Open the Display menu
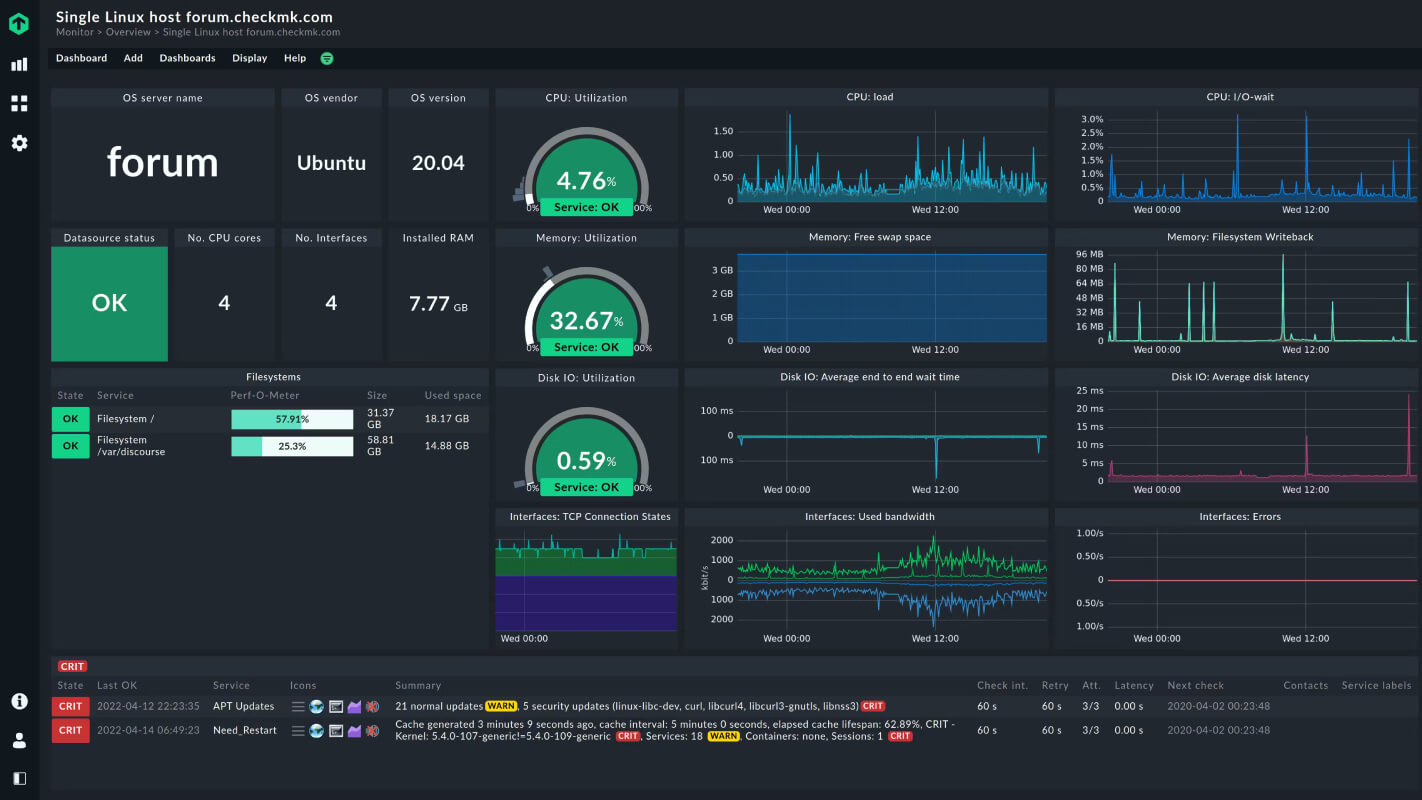1422x800 pixels. 250,58
